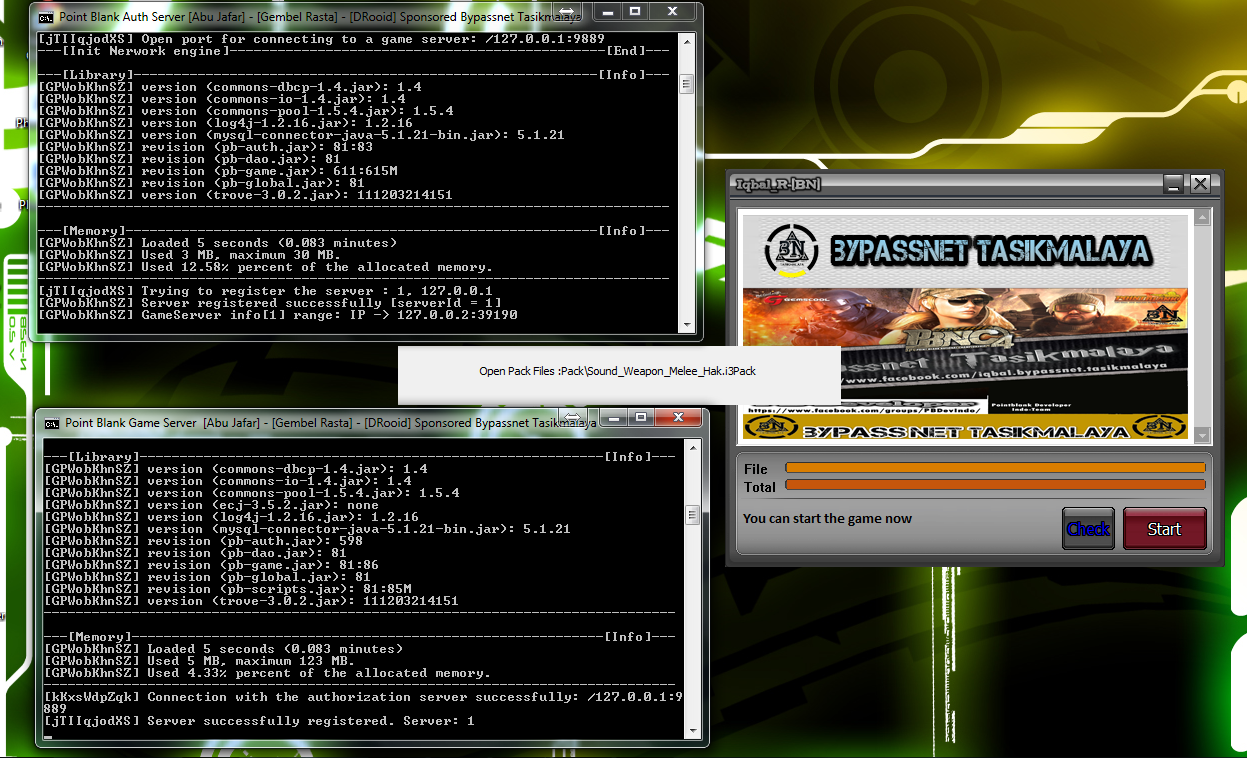1247x758 pixels.
Task: Click 'Server successfully registered. Server: 1' line
Action: pos(260,721)
